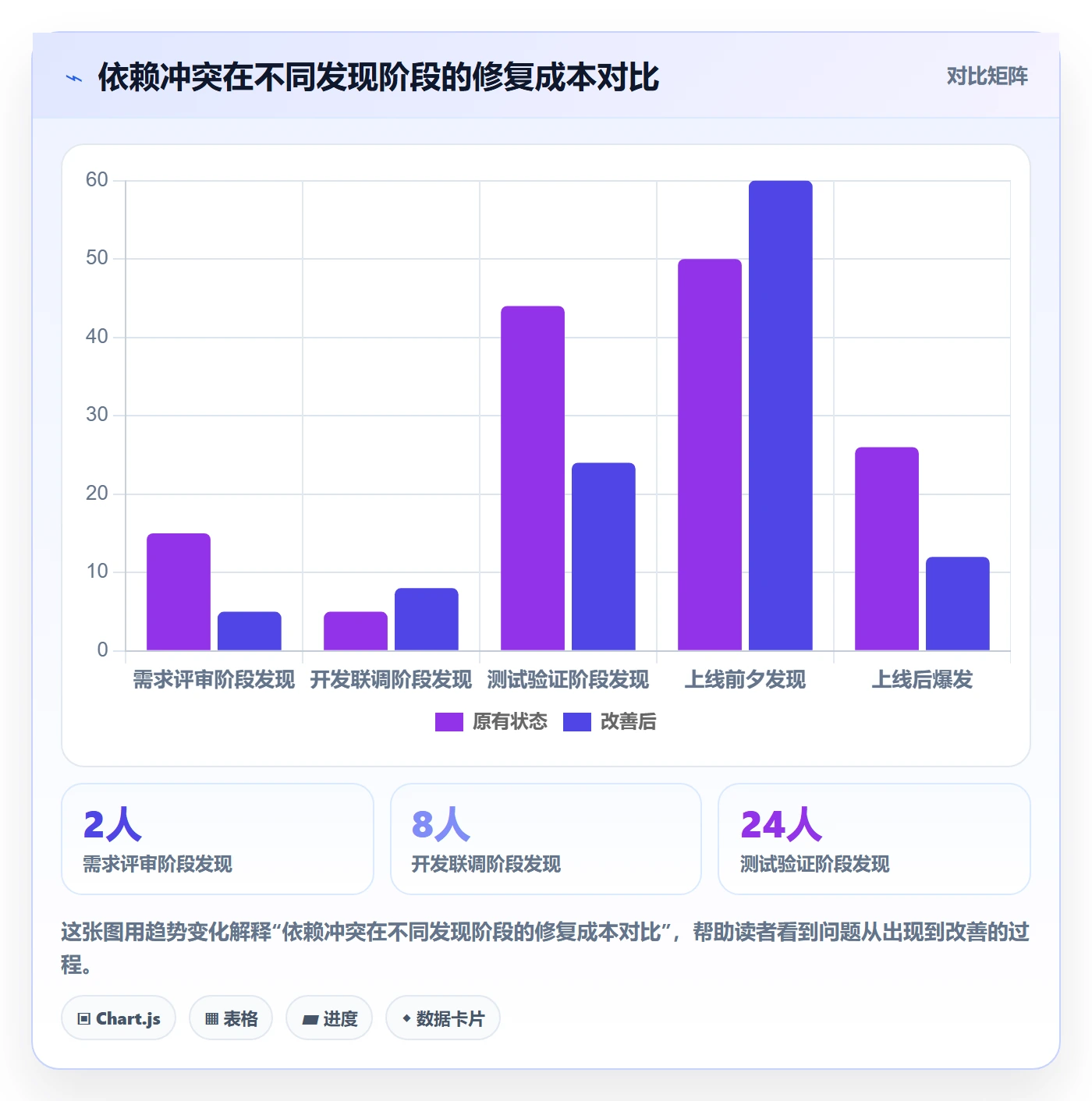1092x1101 pixels.
Task: Click the blue 需求评审阶段发现 bar
Action: click(x=250, y=631)
